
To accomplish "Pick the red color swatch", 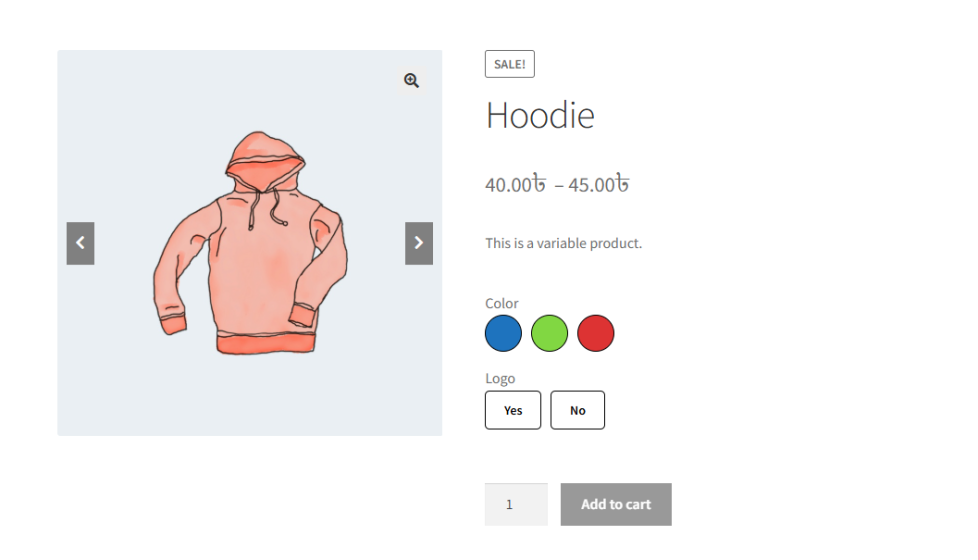I will tap(596, 333).
